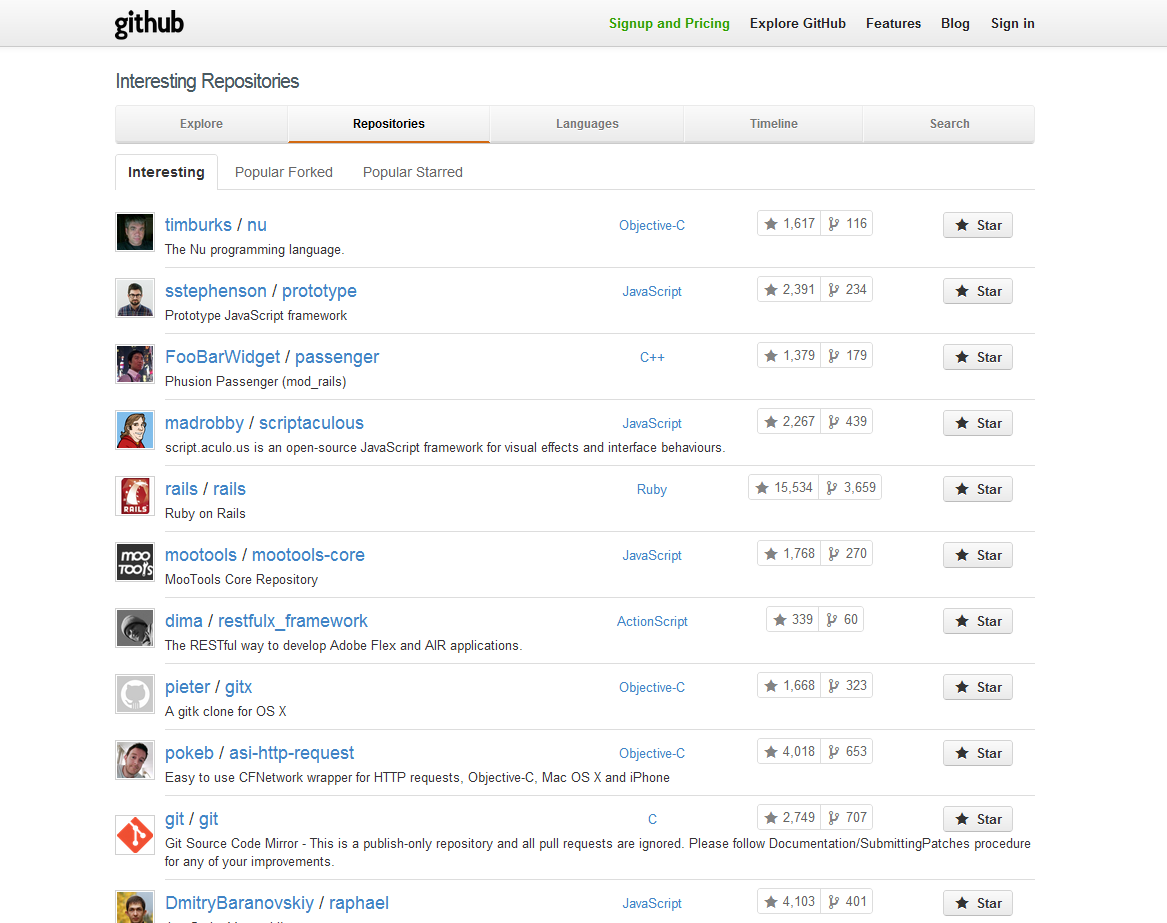This screenshot has height=923, width=1167.
Task: Click the Git logo avatar
Action: coord(135,835)
